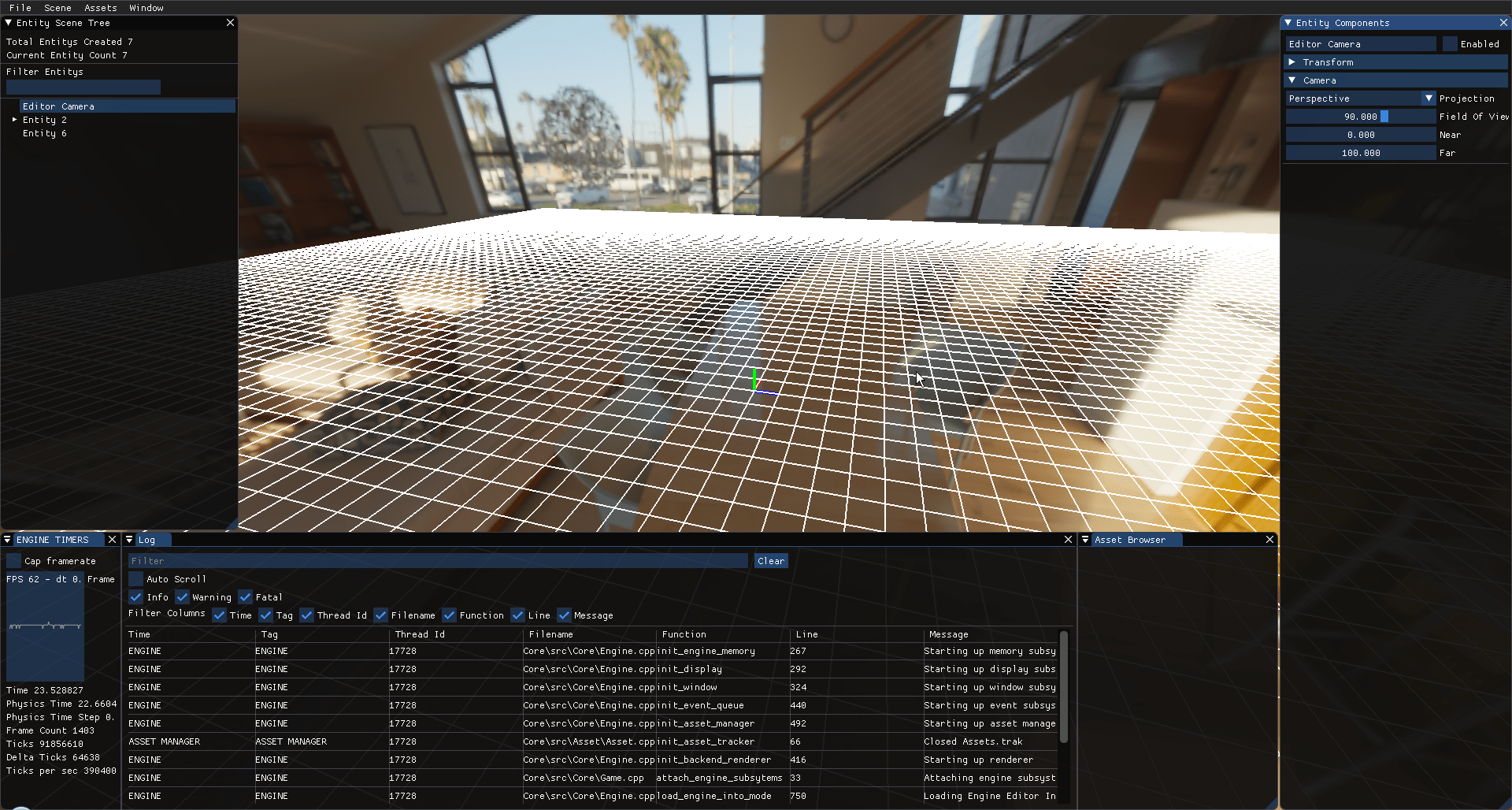The width and height of the screenshot is (1512, 810).
Task: Collapse the Entity Scene Tree panel
Action: coord(8,23)
